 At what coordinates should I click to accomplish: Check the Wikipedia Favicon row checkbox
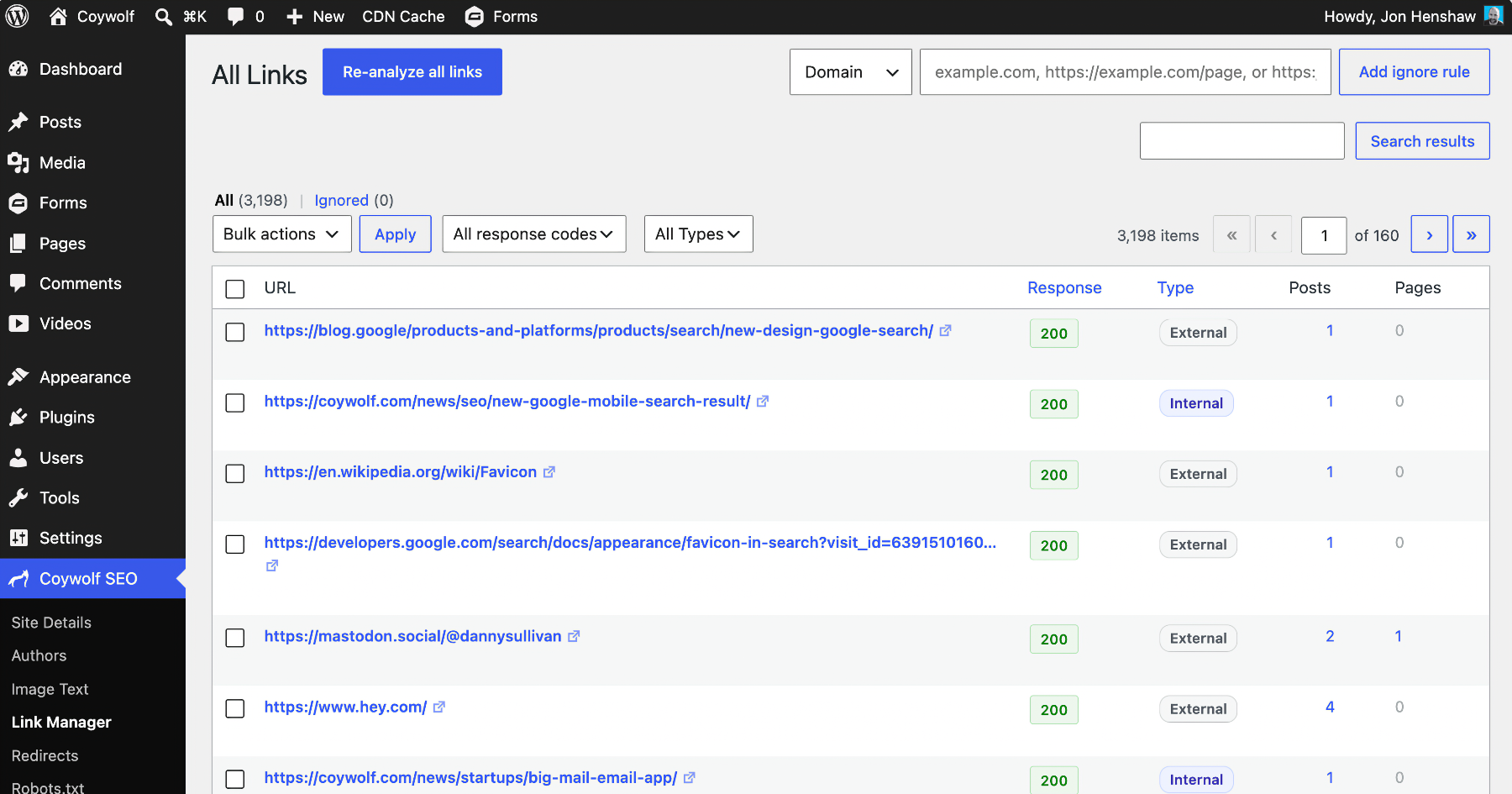(235, 474)
